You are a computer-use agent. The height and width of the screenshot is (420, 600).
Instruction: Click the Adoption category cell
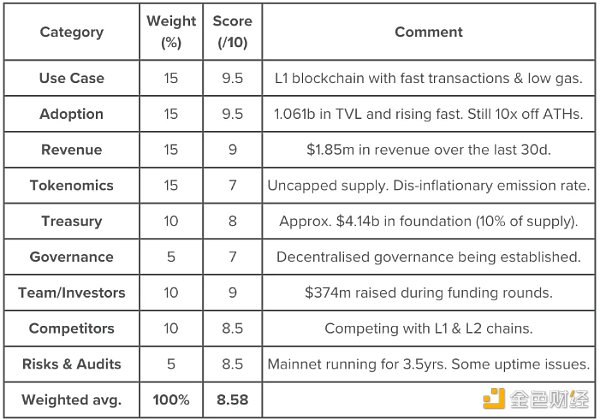(x=72, y=114)
